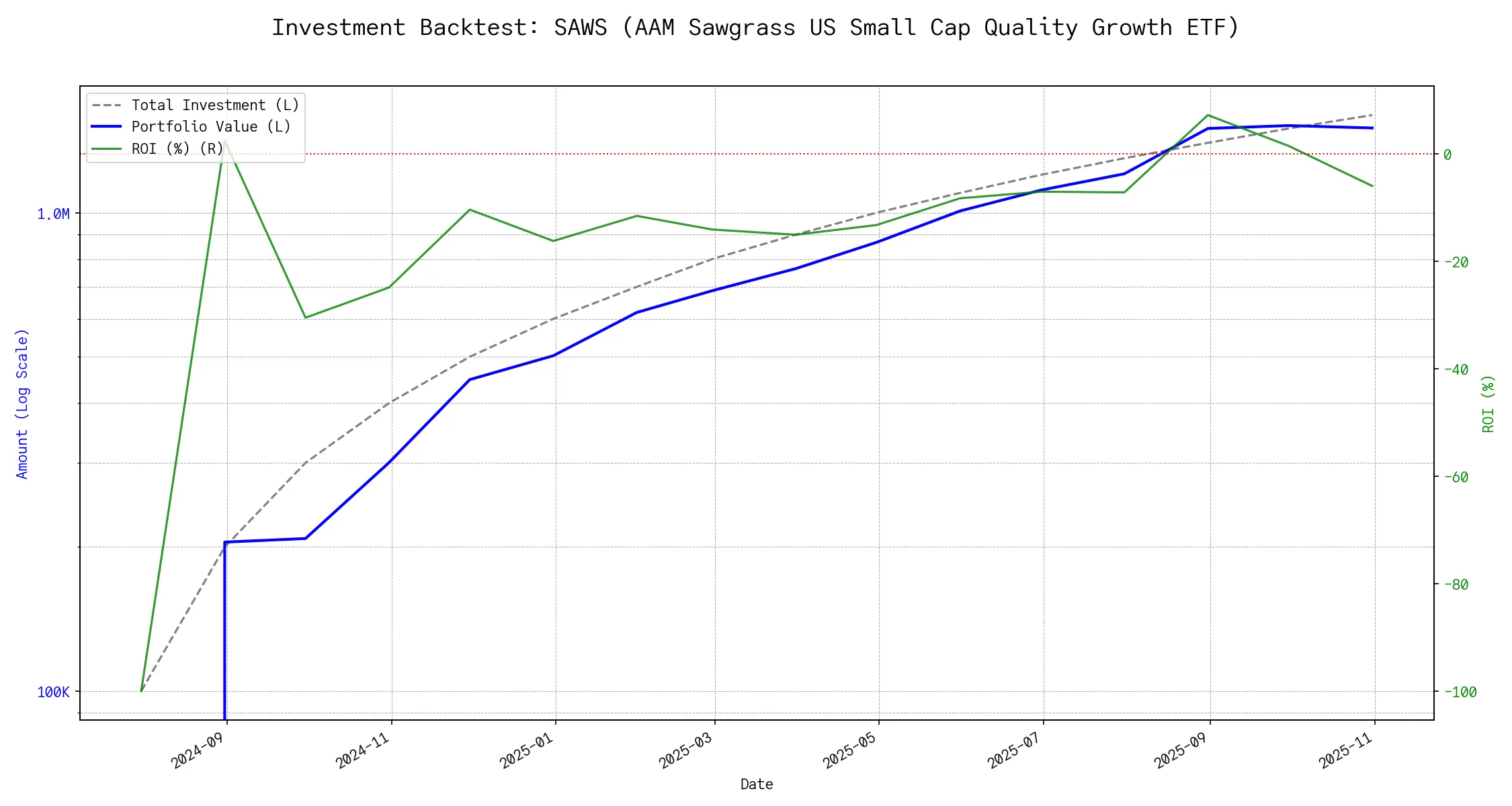Viewport: 1512px width, 806px height.
Task: Click the 100K left axis label
Action: click(53, 692)
